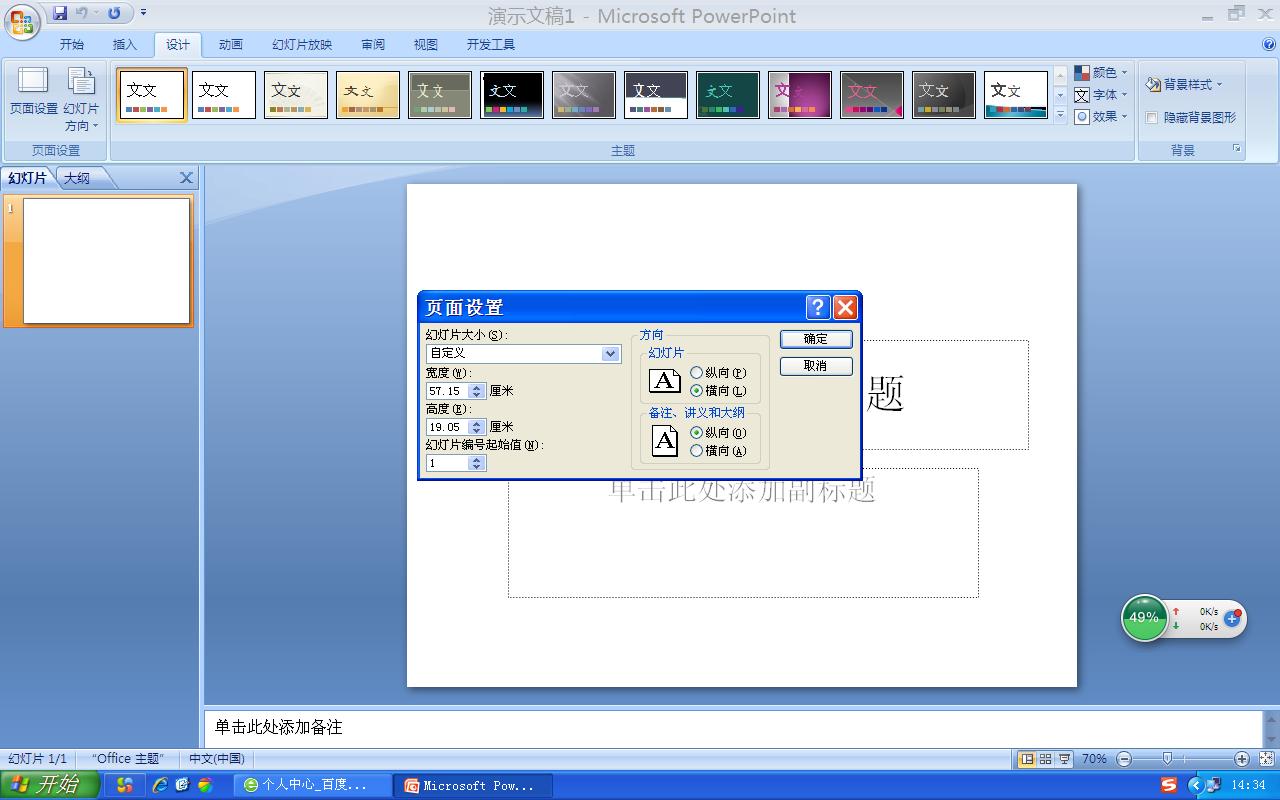Open the Background group dialog launcher
Image resolution: width=1280 pixels, height=800 pixels.
[x=1237, y=149]
